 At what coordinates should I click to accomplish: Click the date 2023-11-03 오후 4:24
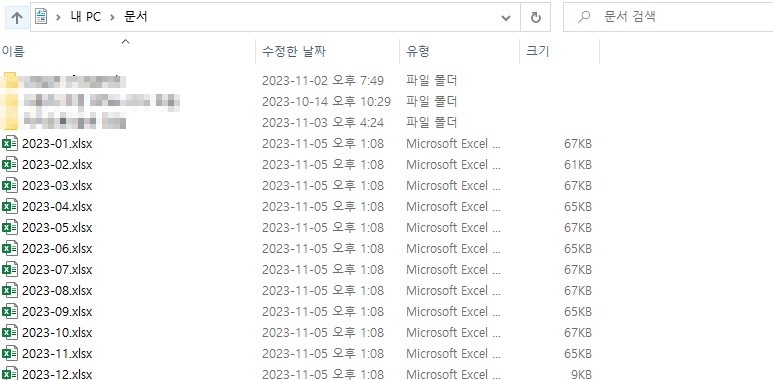(x=323, y=122)
